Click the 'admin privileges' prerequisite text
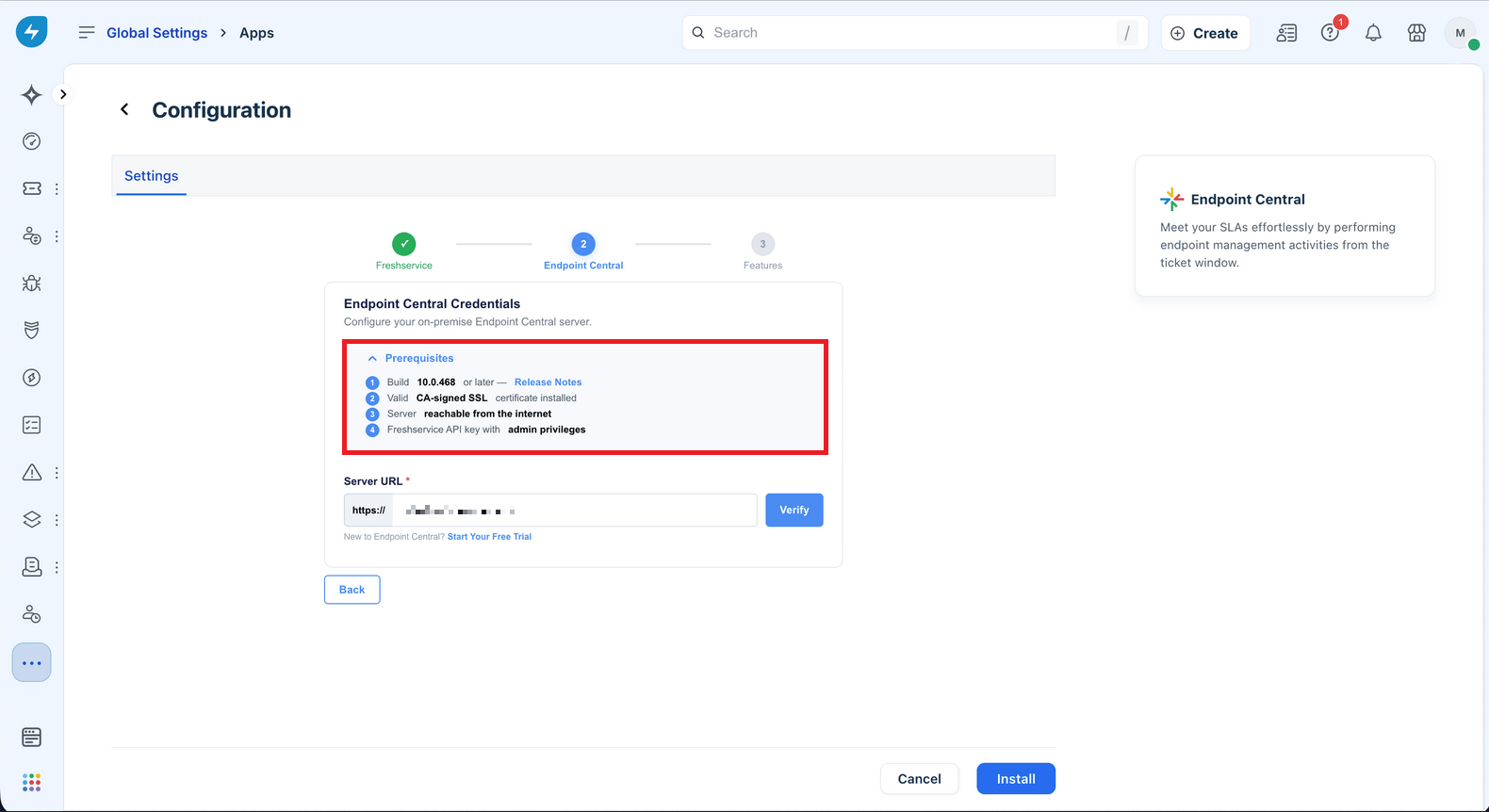Image resolution: width=1489 pixels, height=812 pixels. coord(547,430)
